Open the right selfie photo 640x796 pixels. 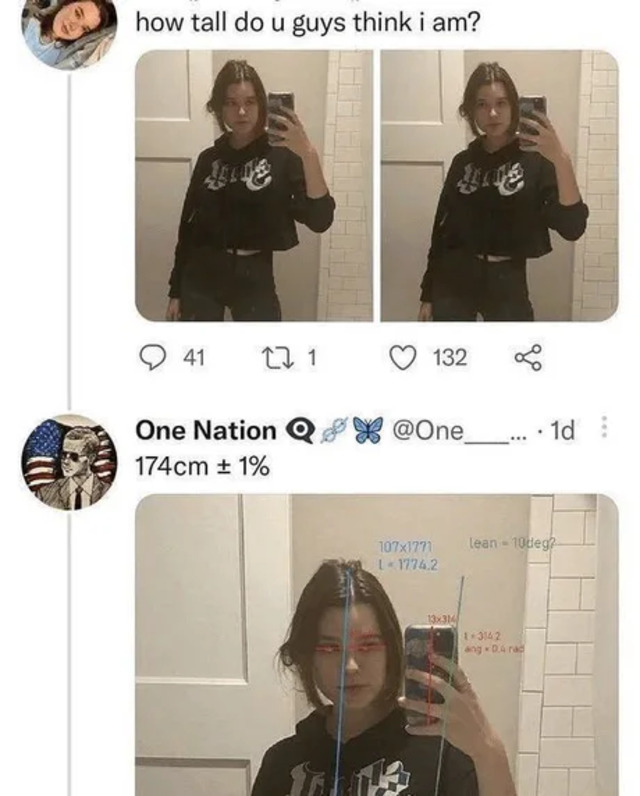[x=499, y=186]
